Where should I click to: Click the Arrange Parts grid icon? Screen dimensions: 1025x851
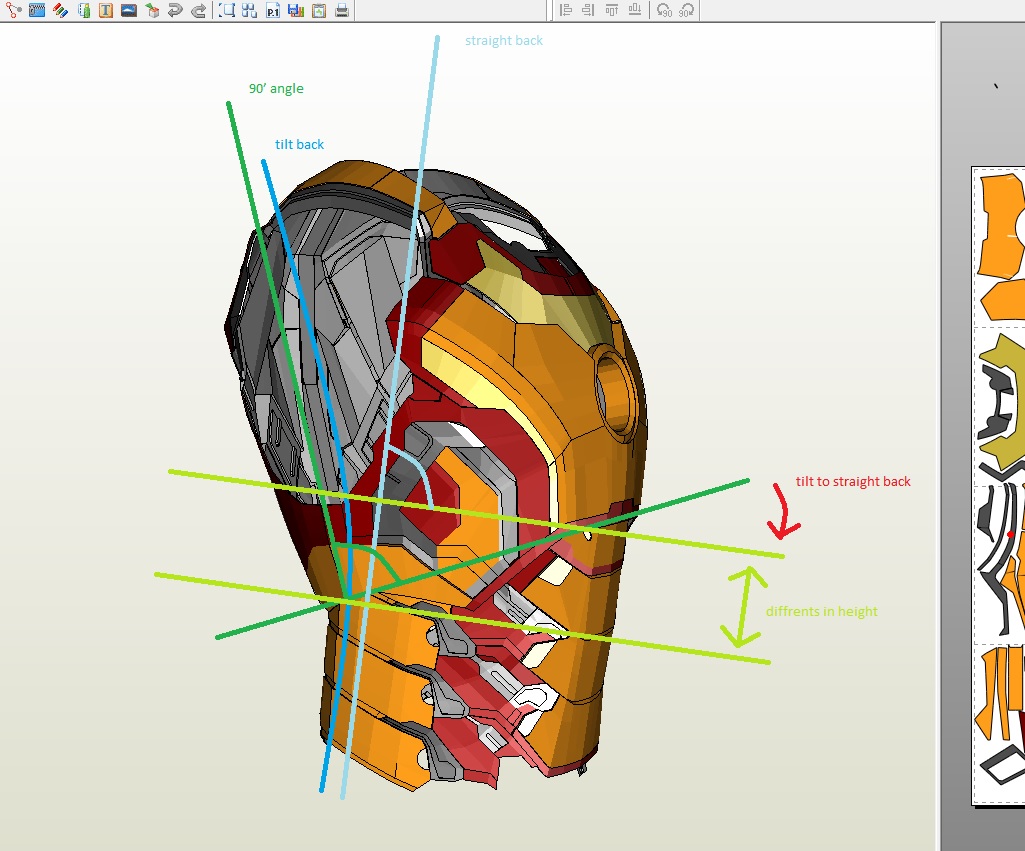point(249,10)
